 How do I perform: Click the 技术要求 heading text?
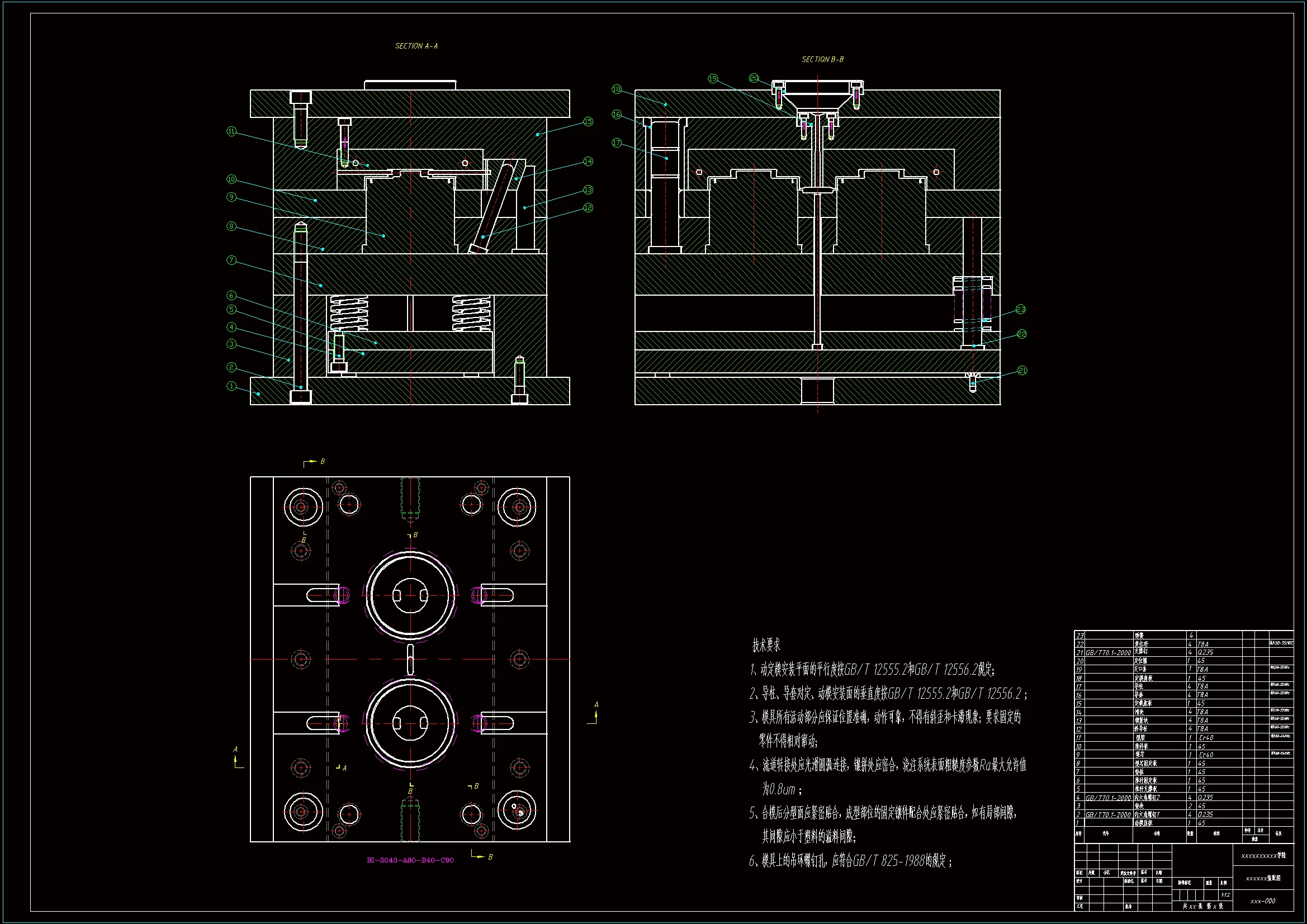click(x=766, y=646)
